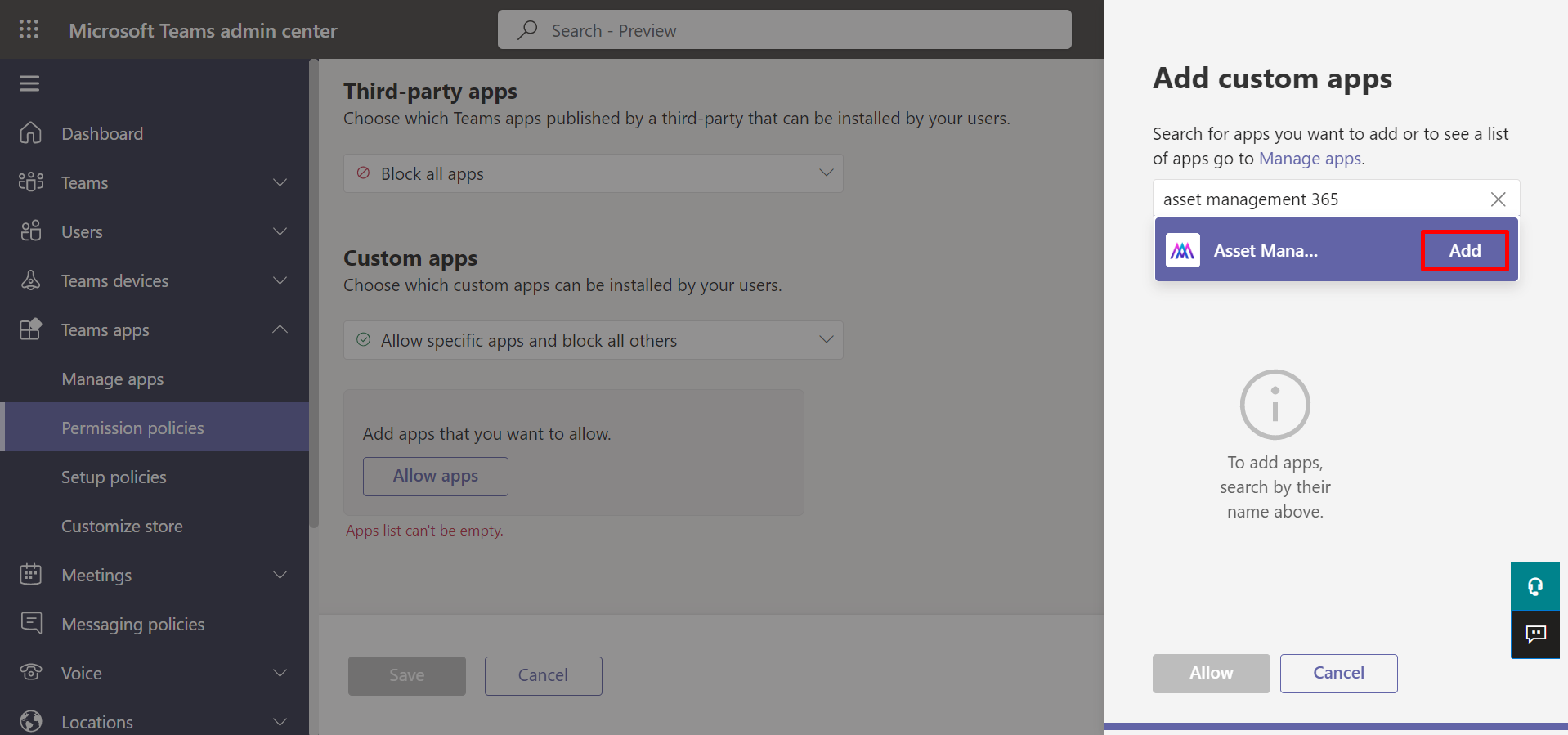Click the Teams devices bell icon
The image size is (1568, 735).
click(30, 280)
